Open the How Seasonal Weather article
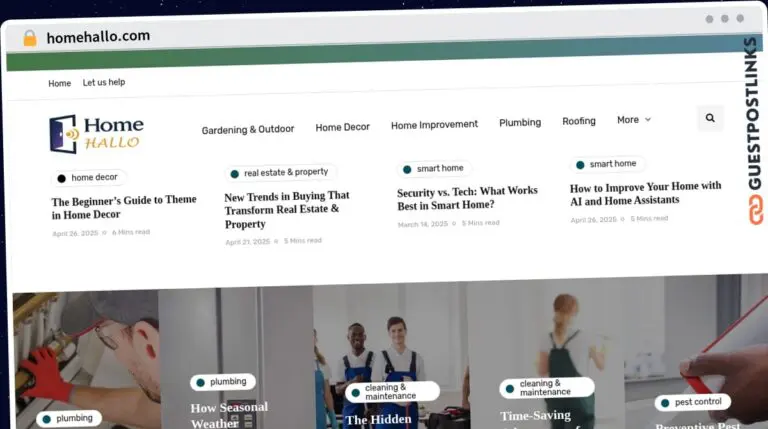Viewport: 768px width, 429px height. click(x=229, y=415)
